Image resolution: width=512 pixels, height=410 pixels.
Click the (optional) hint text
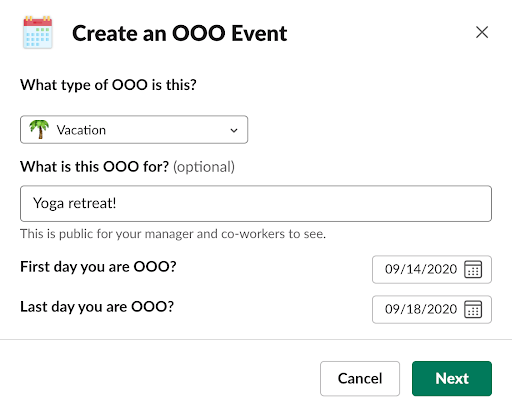pos(204,167)
